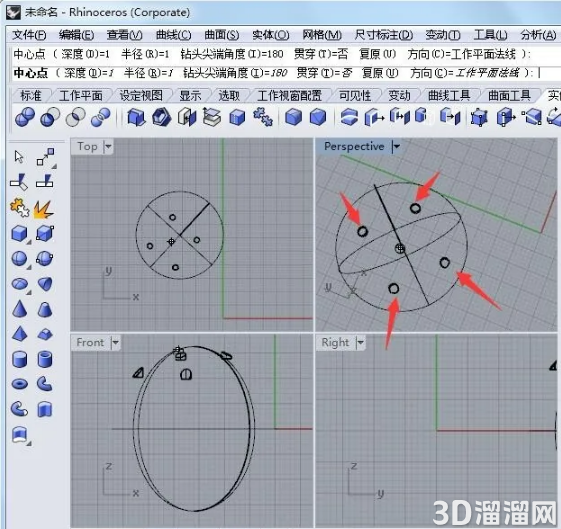
Task: Click the Boolean difference icon
Action: pos(50,117)
